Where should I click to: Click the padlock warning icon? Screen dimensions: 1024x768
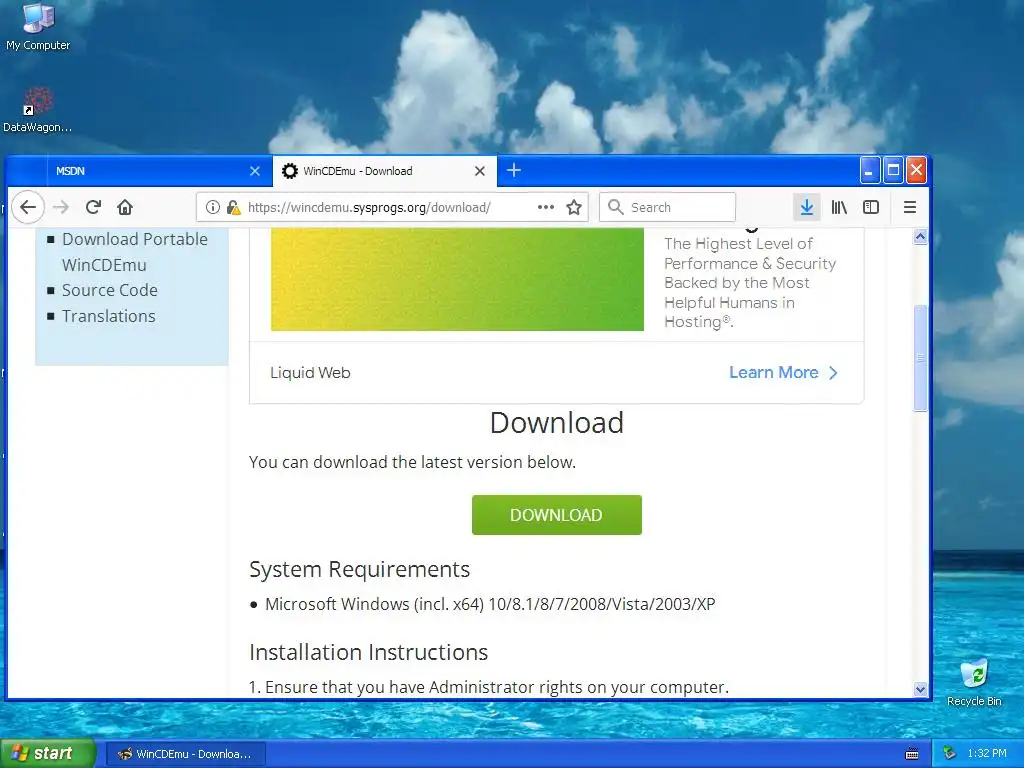tap(233, 207)
